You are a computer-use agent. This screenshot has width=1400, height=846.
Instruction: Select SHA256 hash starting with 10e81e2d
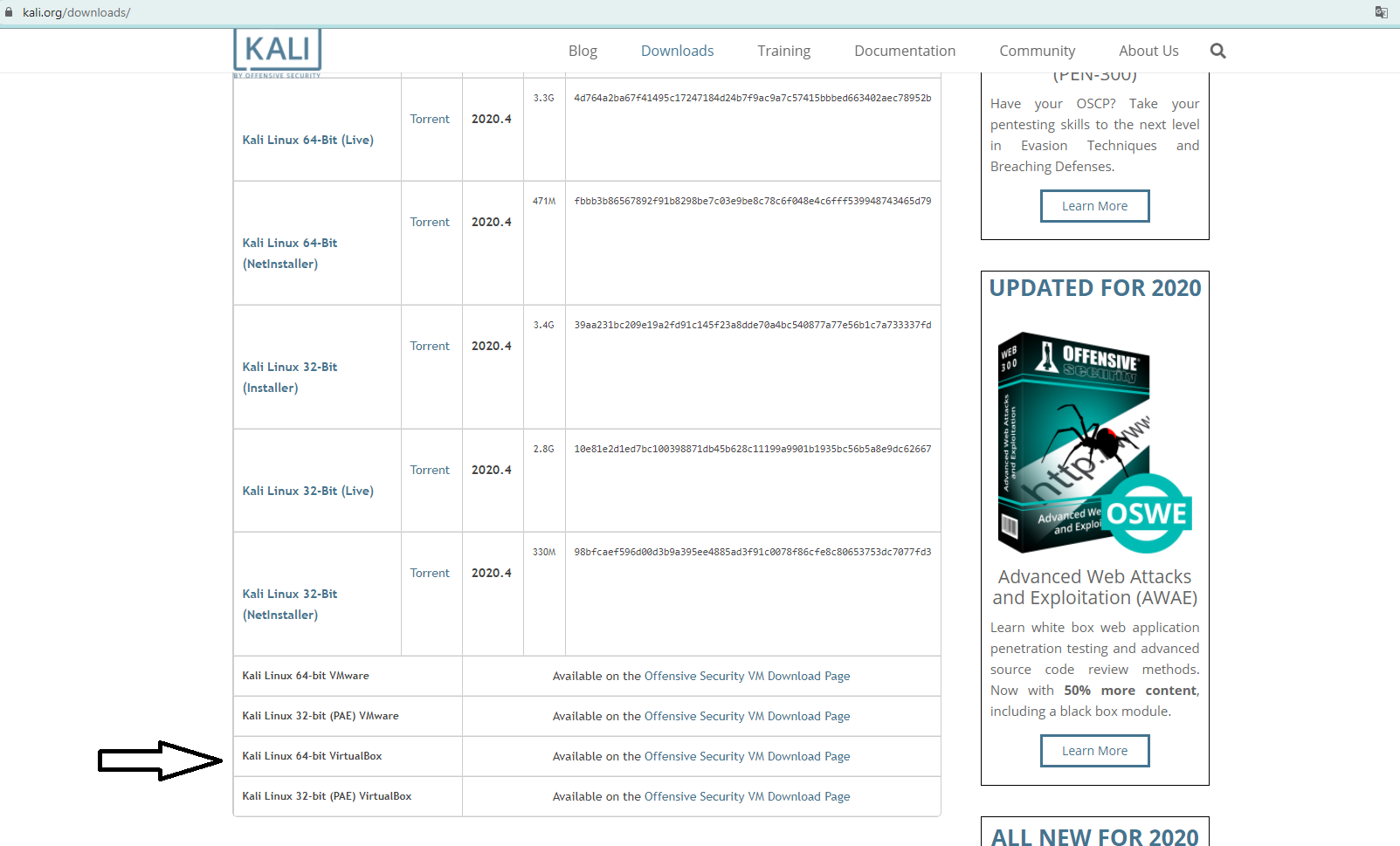click(x=752, y=449)
